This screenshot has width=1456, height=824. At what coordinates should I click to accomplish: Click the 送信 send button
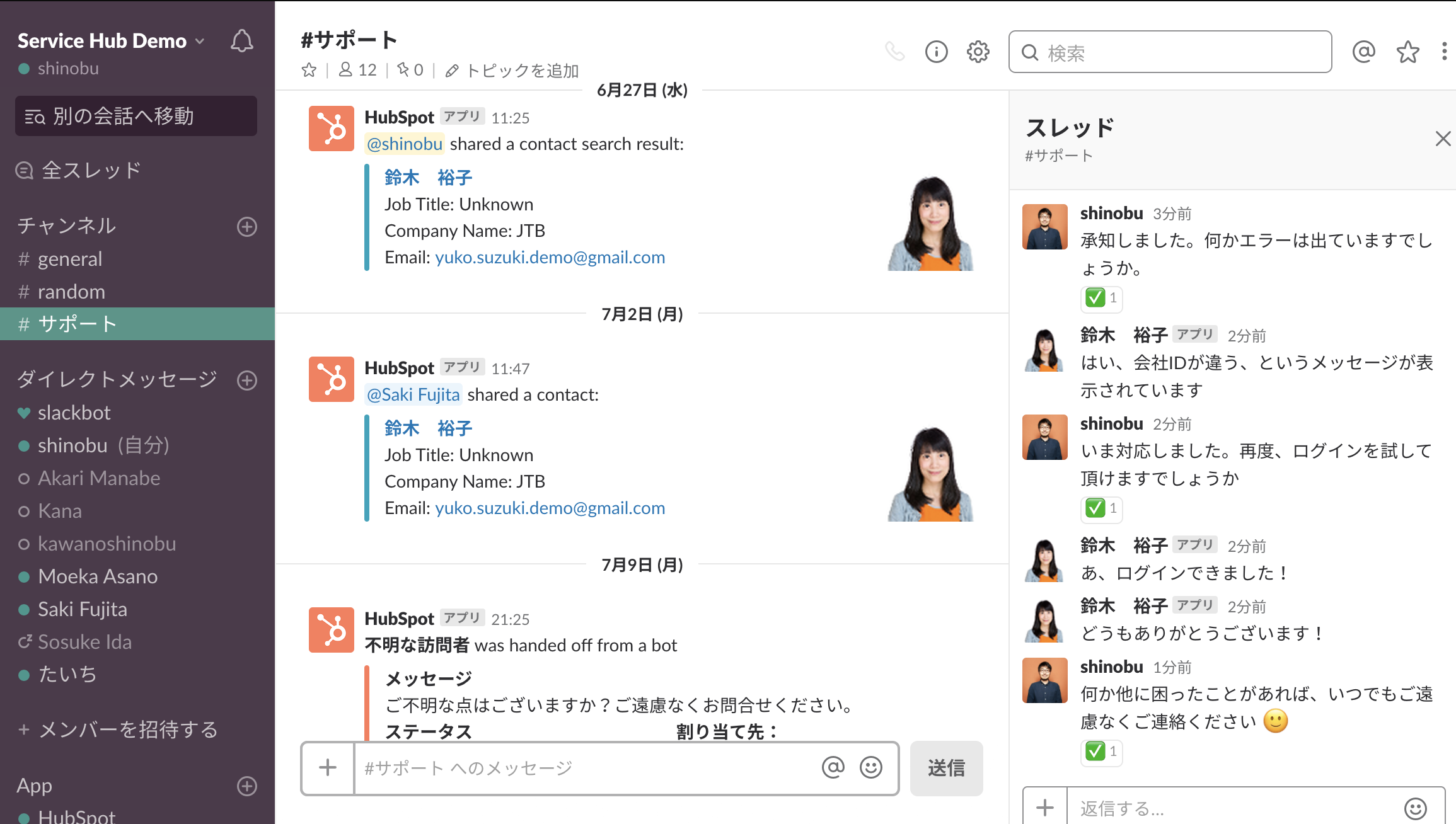tap(946, 768)
